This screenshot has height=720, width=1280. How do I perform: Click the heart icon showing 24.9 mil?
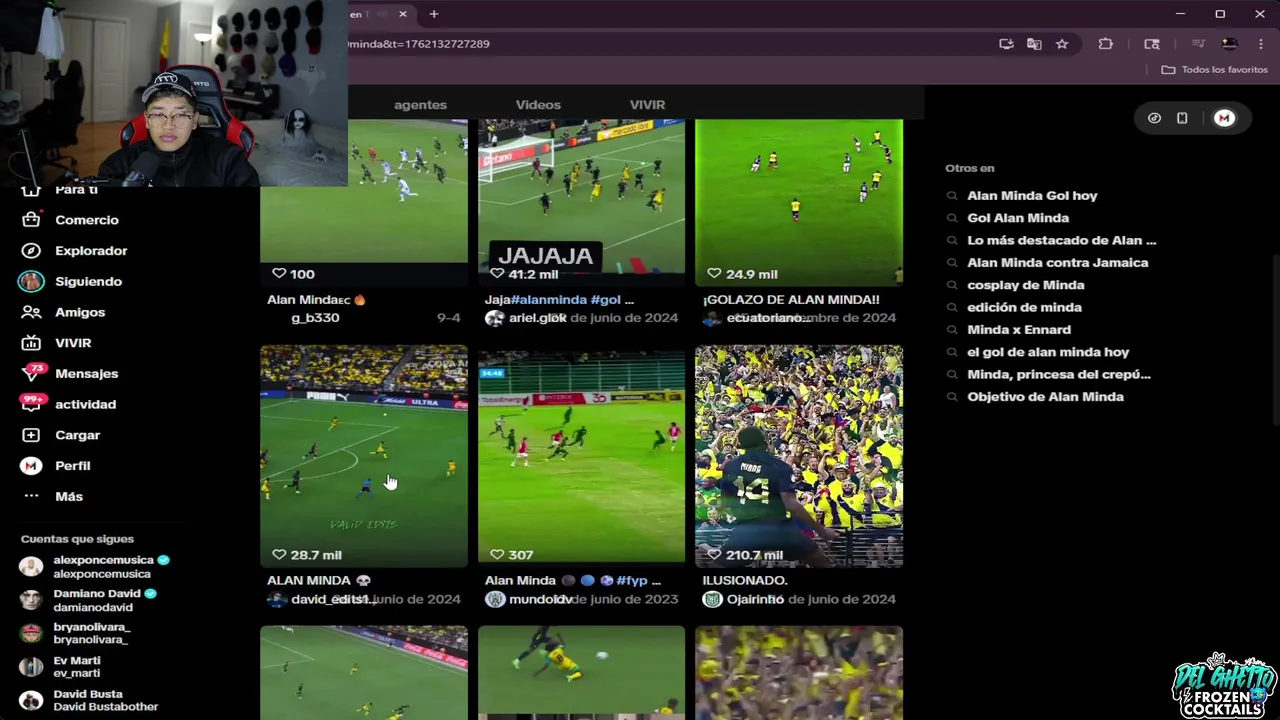pyautogui.click(x=714, y=274)
